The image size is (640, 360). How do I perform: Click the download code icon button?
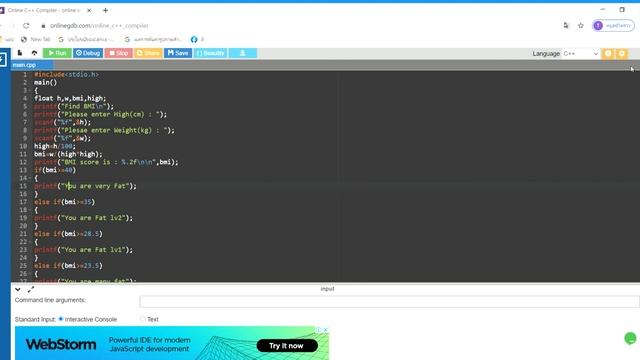[243, 53]
